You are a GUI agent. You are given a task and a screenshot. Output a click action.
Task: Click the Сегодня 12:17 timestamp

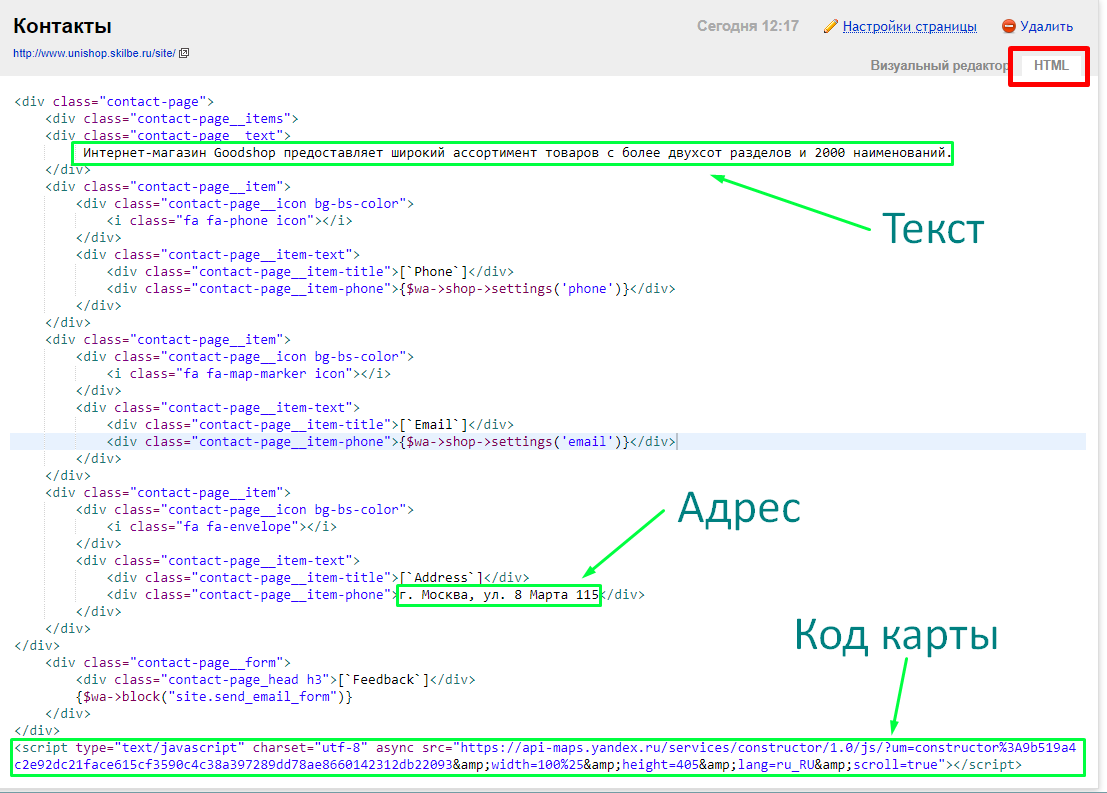747,26
